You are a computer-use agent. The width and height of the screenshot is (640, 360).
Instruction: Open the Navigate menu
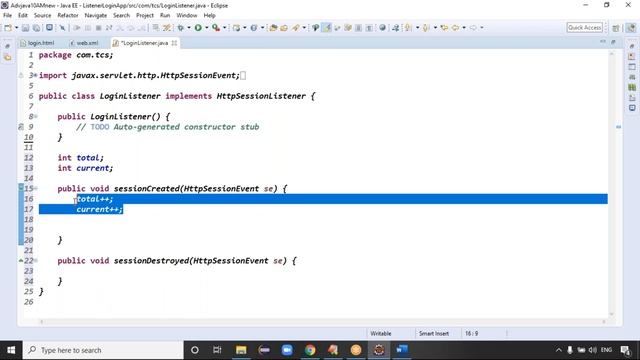point(96,16)
